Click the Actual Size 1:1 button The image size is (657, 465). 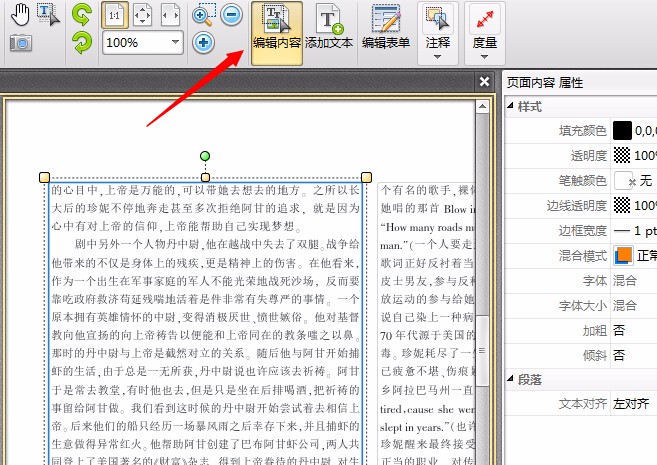coord(115,16)
